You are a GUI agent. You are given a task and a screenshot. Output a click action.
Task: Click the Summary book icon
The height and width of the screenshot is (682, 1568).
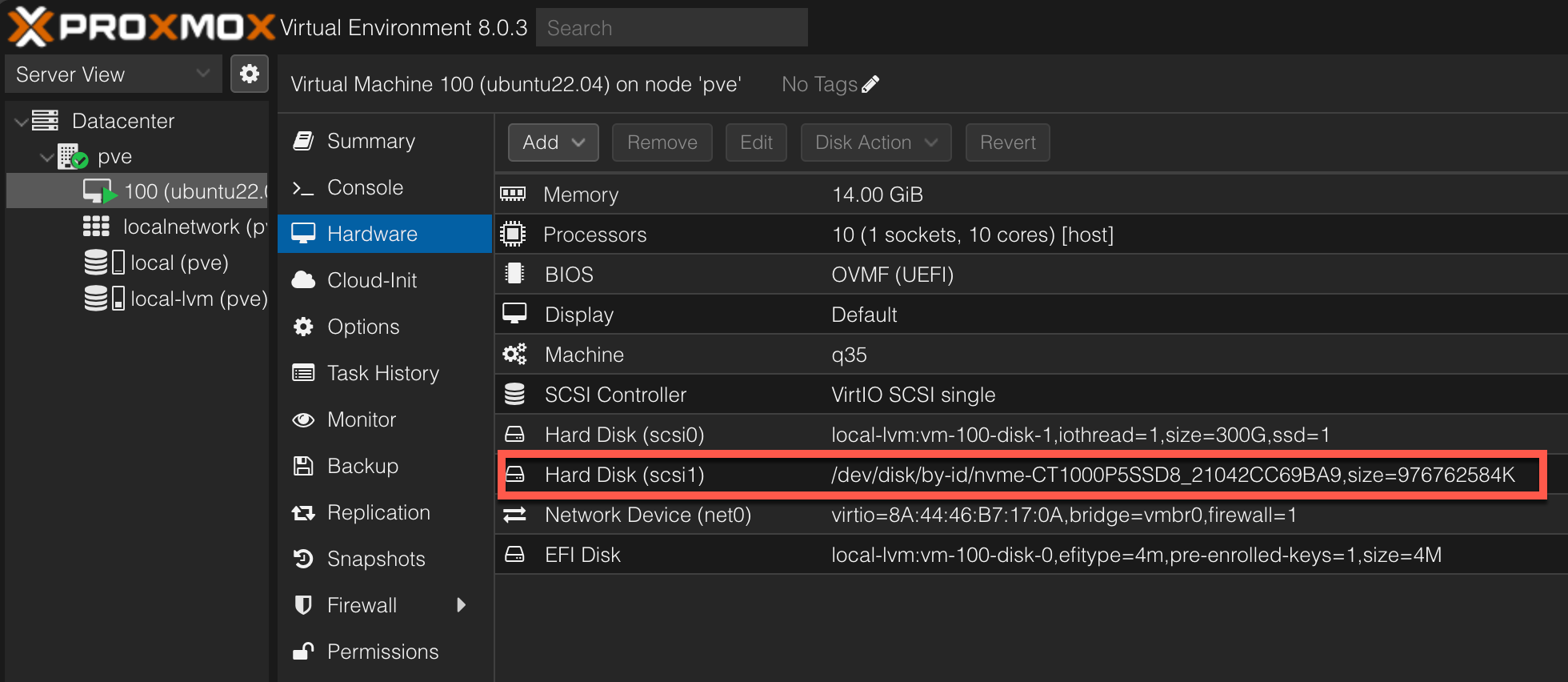pyautogui.click(x=303, y=141)
